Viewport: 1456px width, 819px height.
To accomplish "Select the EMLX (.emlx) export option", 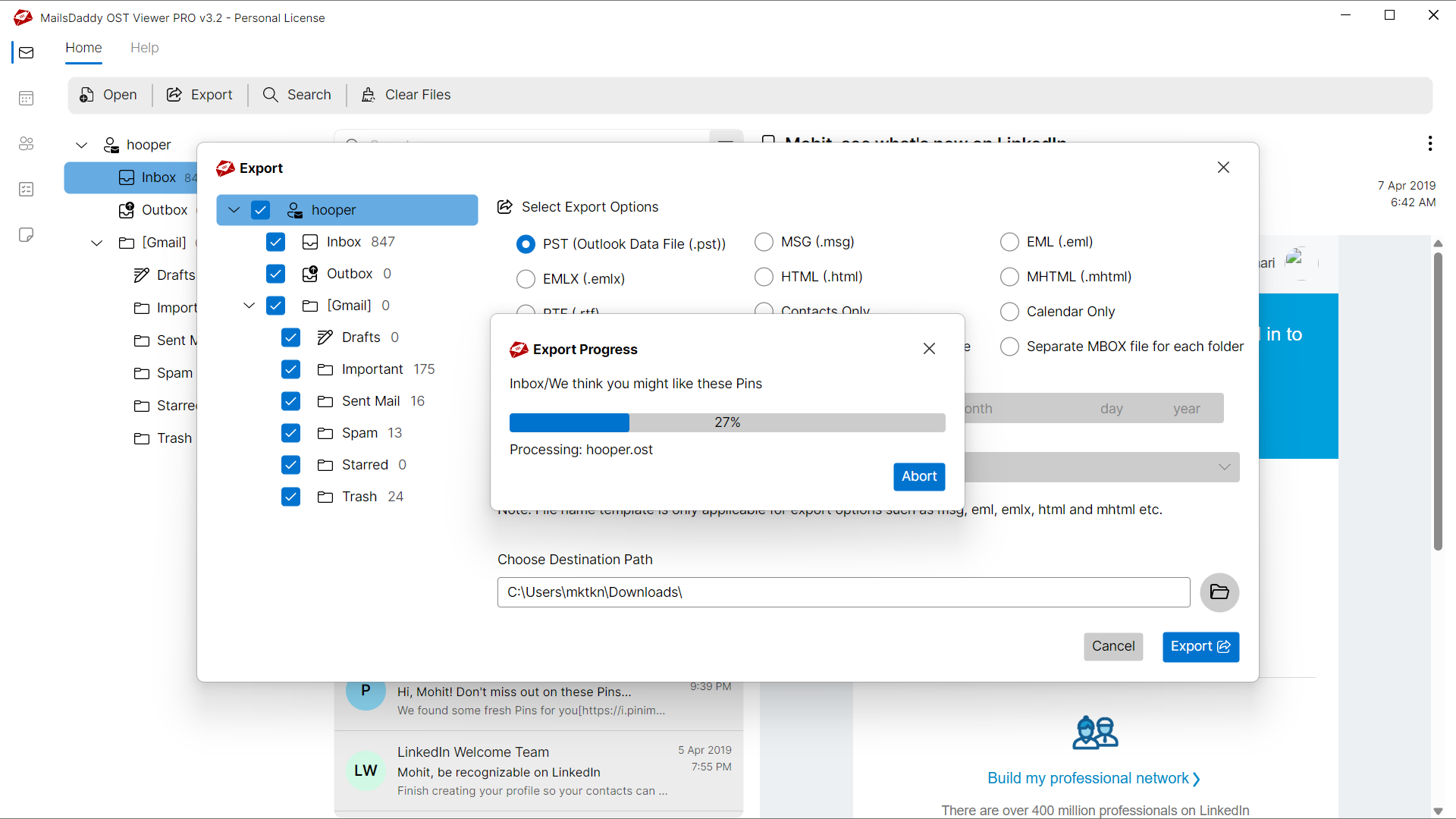I will [526, 279].
